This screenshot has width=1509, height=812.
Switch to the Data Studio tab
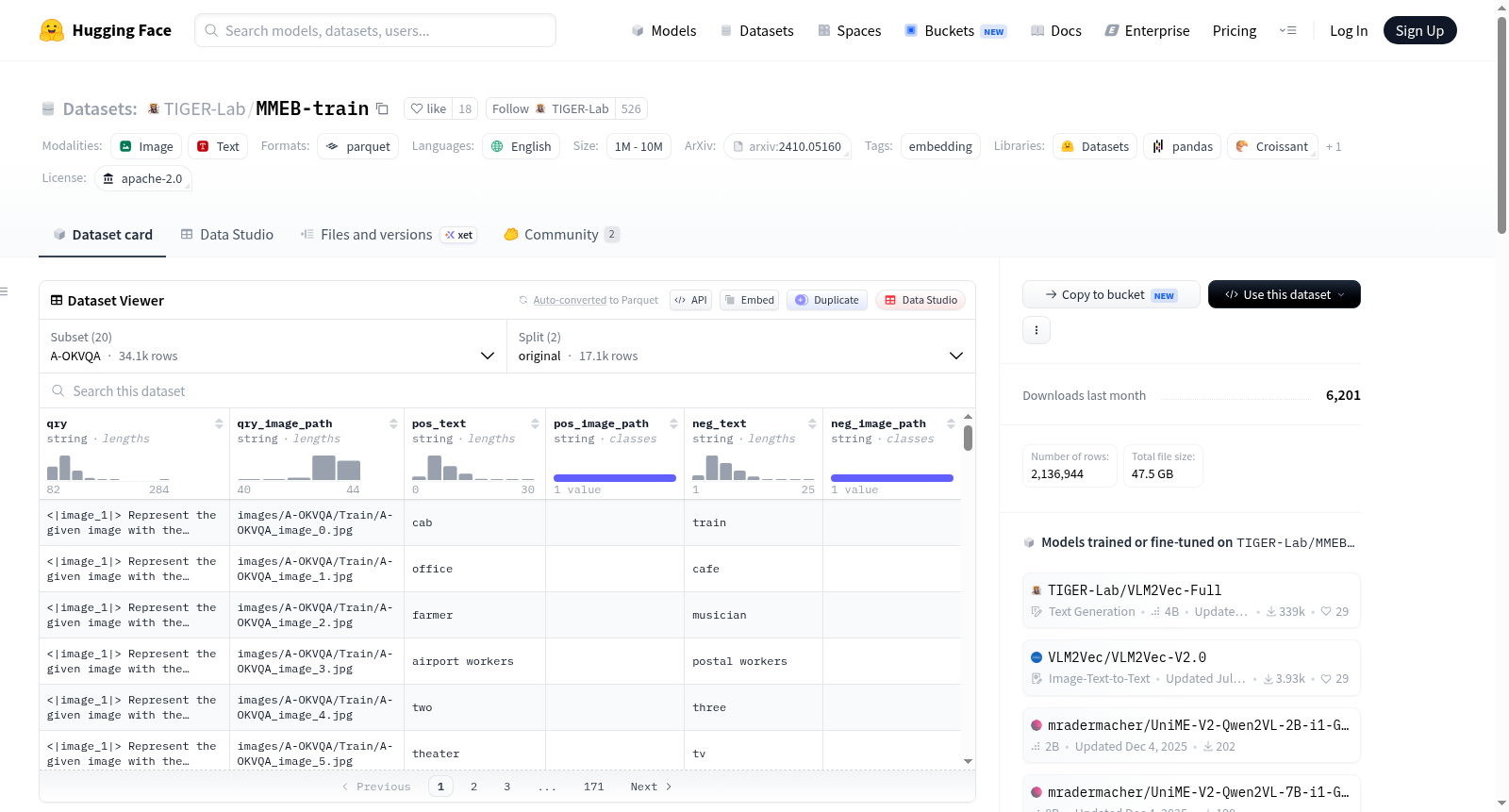[x=227, y=235]
